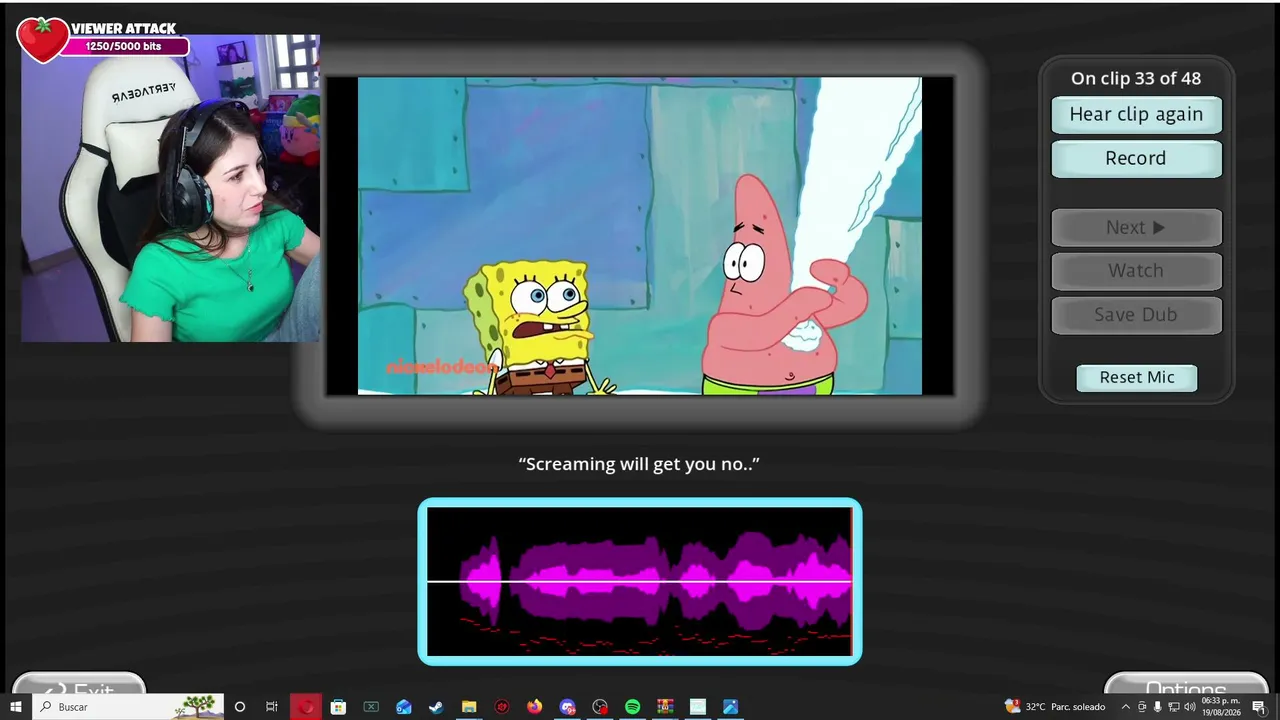This screenshot has width=1280, height=720.
Task: Click the round red-and-black taskbar icon
Action: coord(502,707)
